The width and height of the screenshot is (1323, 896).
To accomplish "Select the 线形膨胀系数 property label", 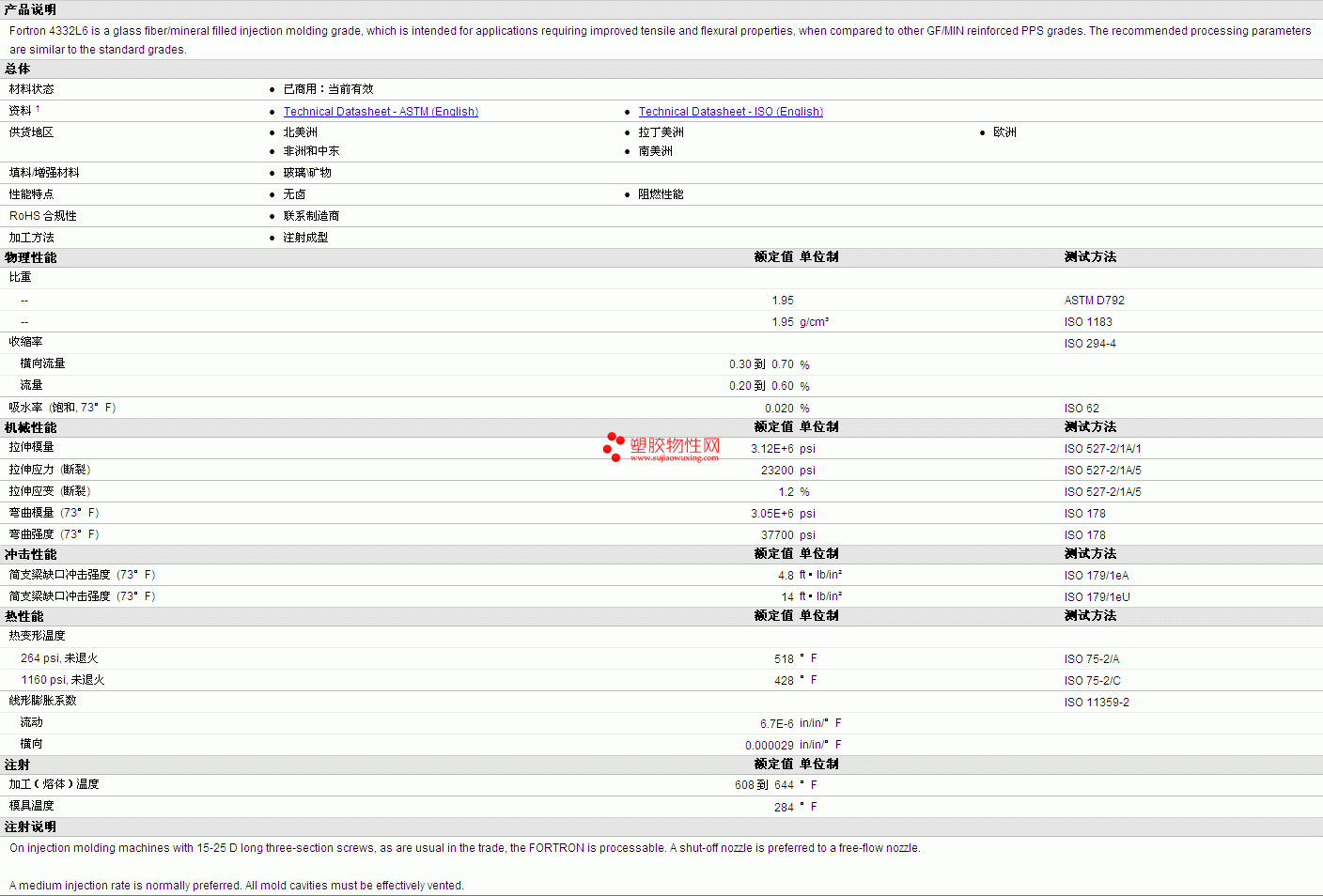I will click(43, 701).
